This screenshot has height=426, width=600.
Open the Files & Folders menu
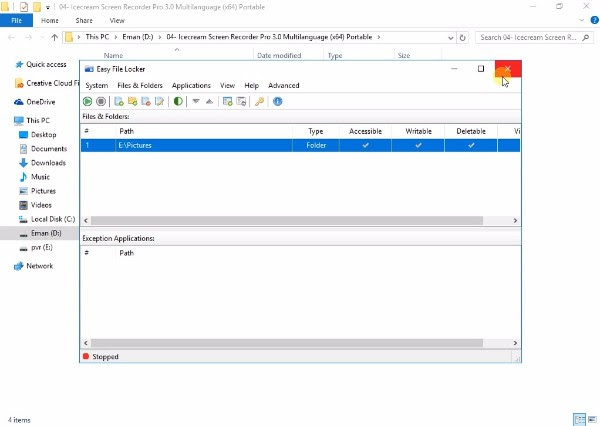tap(140, 85)
